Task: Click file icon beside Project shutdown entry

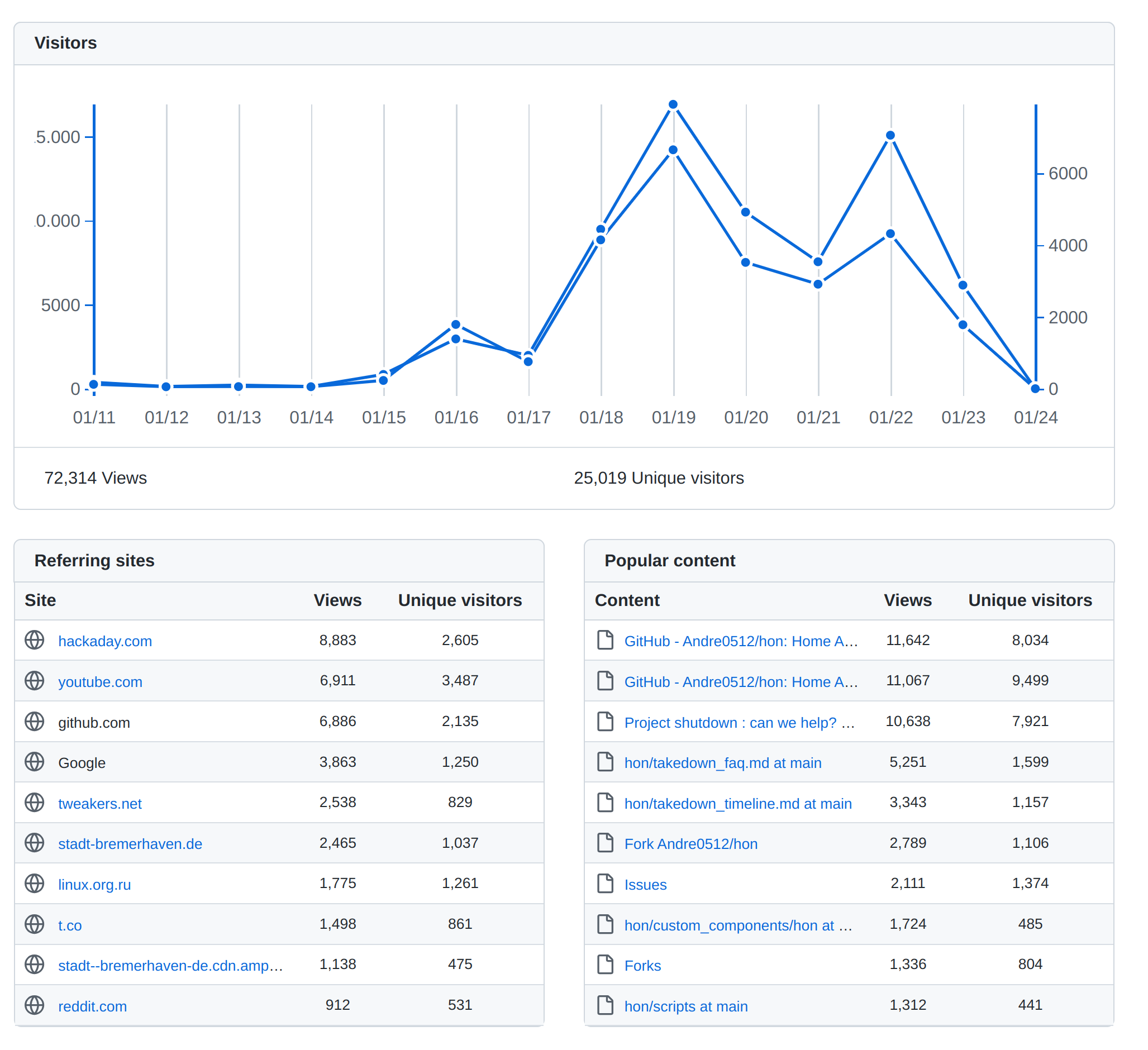Action: click(x=606, y=722)
